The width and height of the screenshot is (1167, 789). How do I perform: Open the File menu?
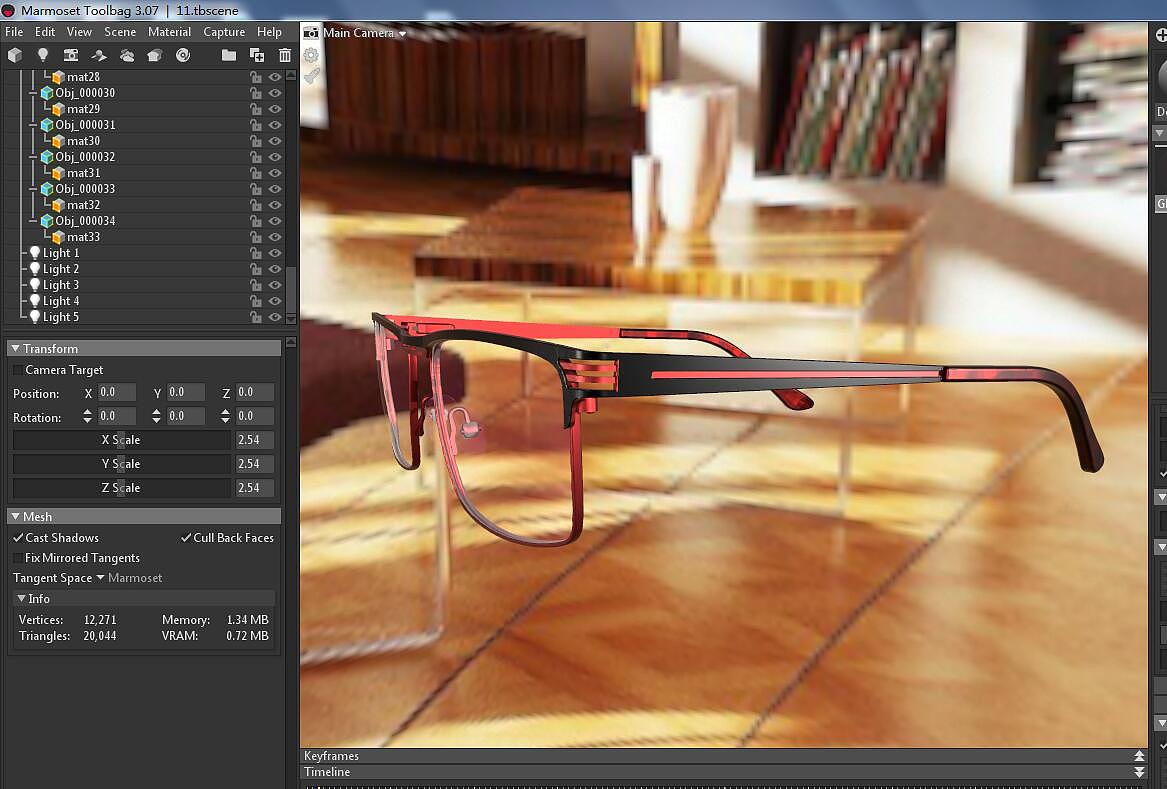(14, 32)
